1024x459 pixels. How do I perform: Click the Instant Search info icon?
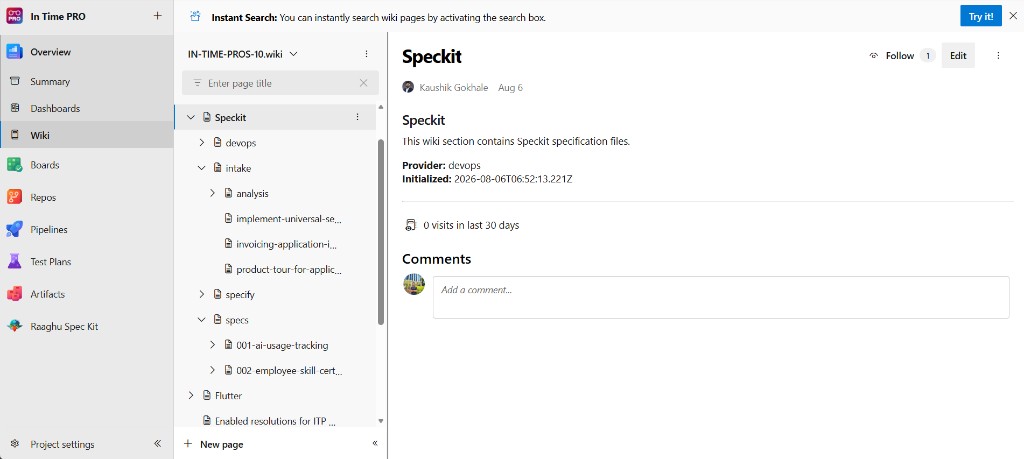pyautogui.click(x=195, y=16)
